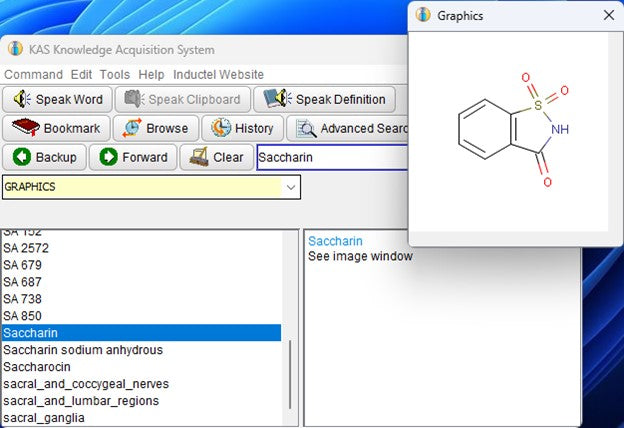
Task: Click the Bookmark button label
Action: point(72,128)
